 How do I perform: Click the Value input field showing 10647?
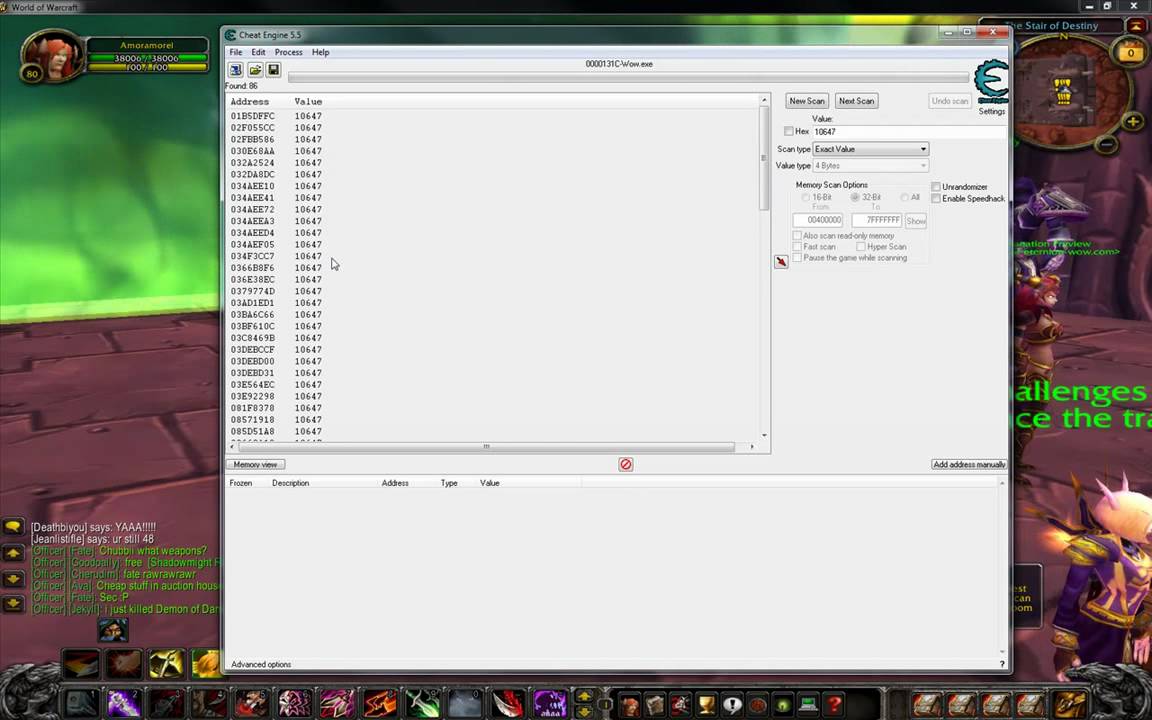coord(909,132)
